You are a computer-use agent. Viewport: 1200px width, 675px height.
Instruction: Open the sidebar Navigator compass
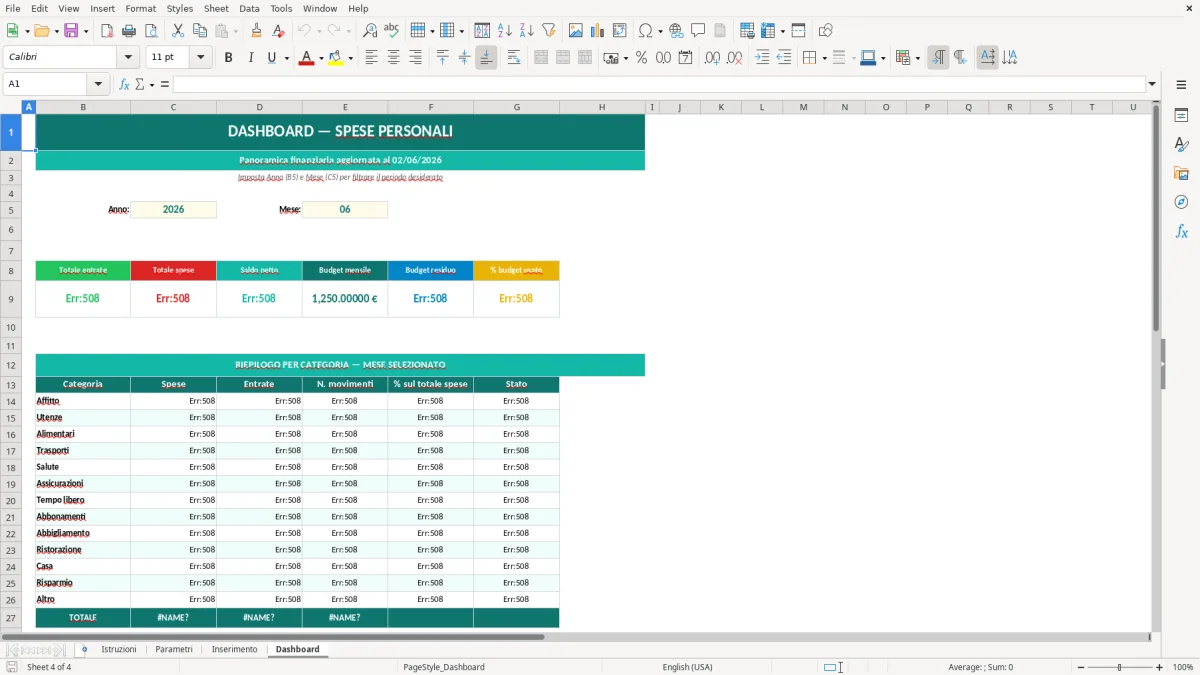pyautogui.click(x=1181, y=202)
